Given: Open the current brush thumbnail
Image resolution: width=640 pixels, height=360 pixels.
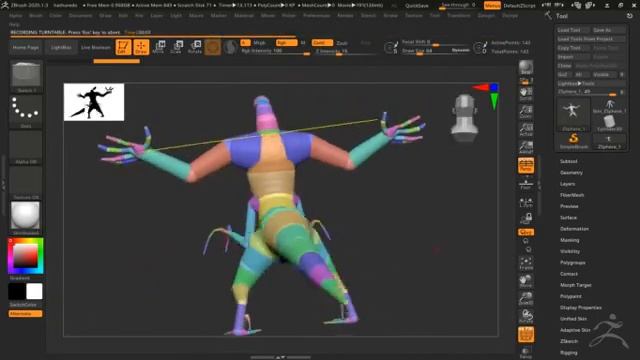Looking at the screenshot, I should [x=26, y=76].
